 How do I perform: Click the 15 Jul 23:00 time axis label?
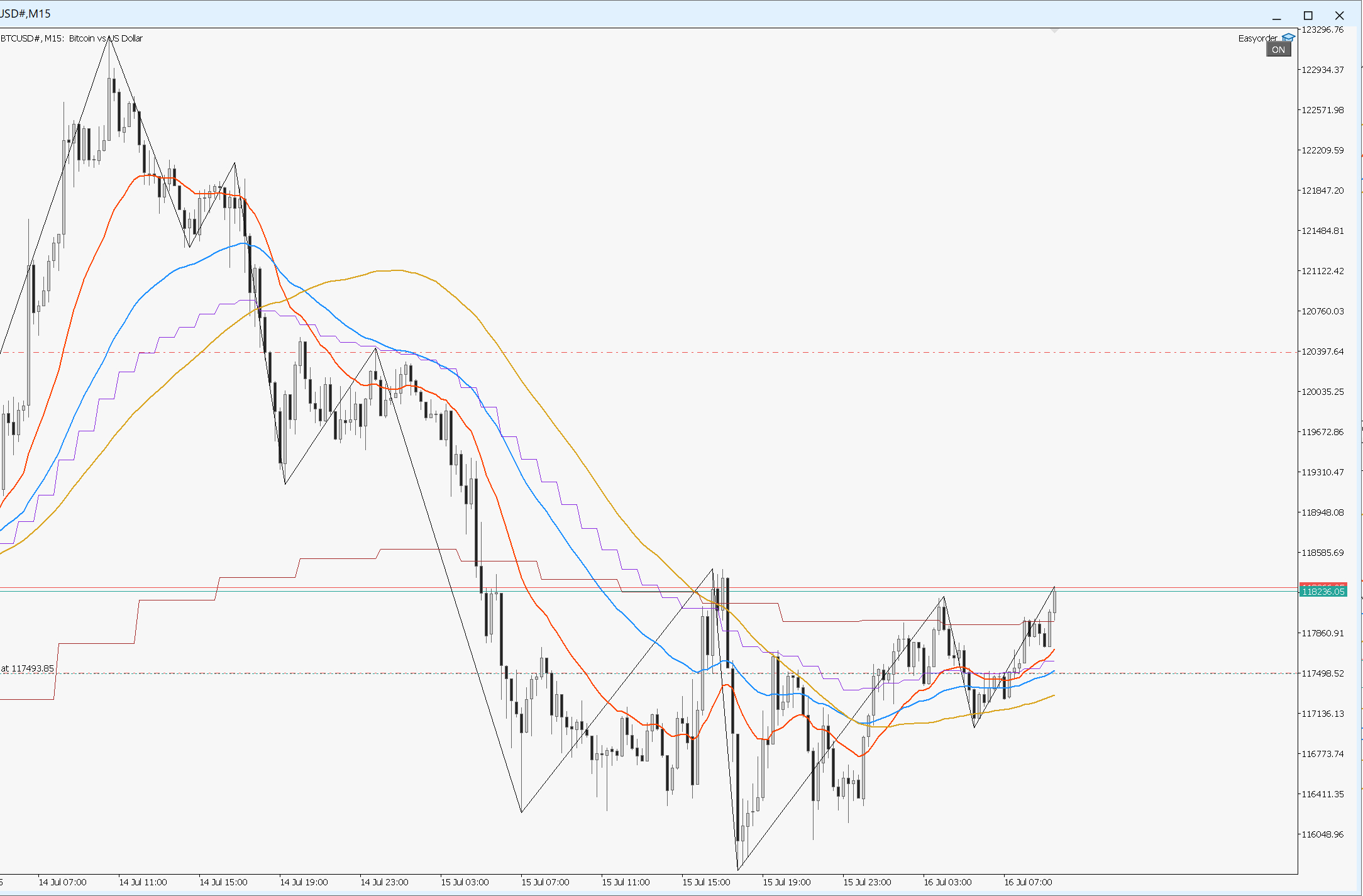tap(867, 882)
